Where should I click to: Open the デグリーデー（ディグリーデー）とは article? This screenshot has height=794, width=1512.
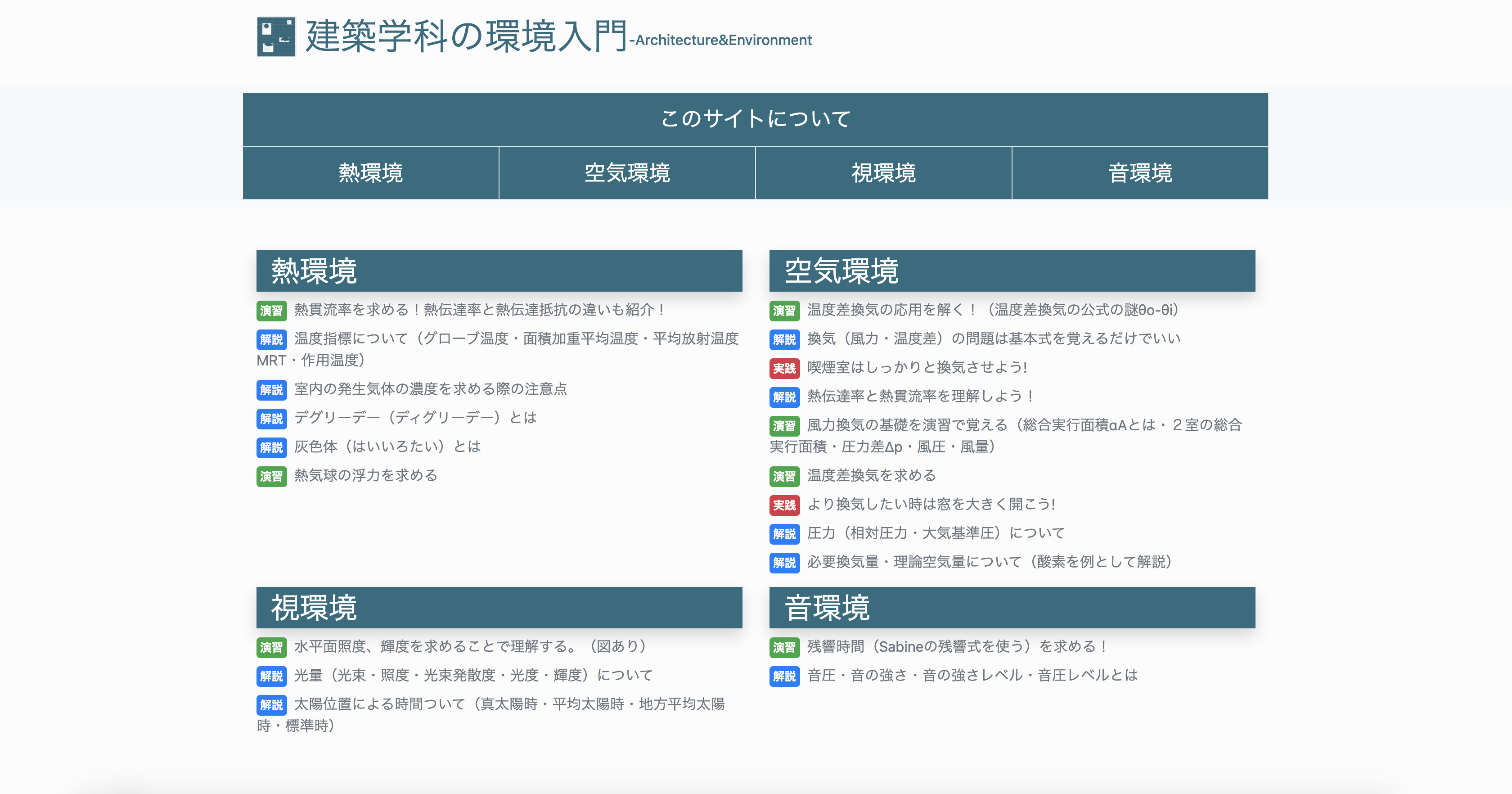click(415, 418)
